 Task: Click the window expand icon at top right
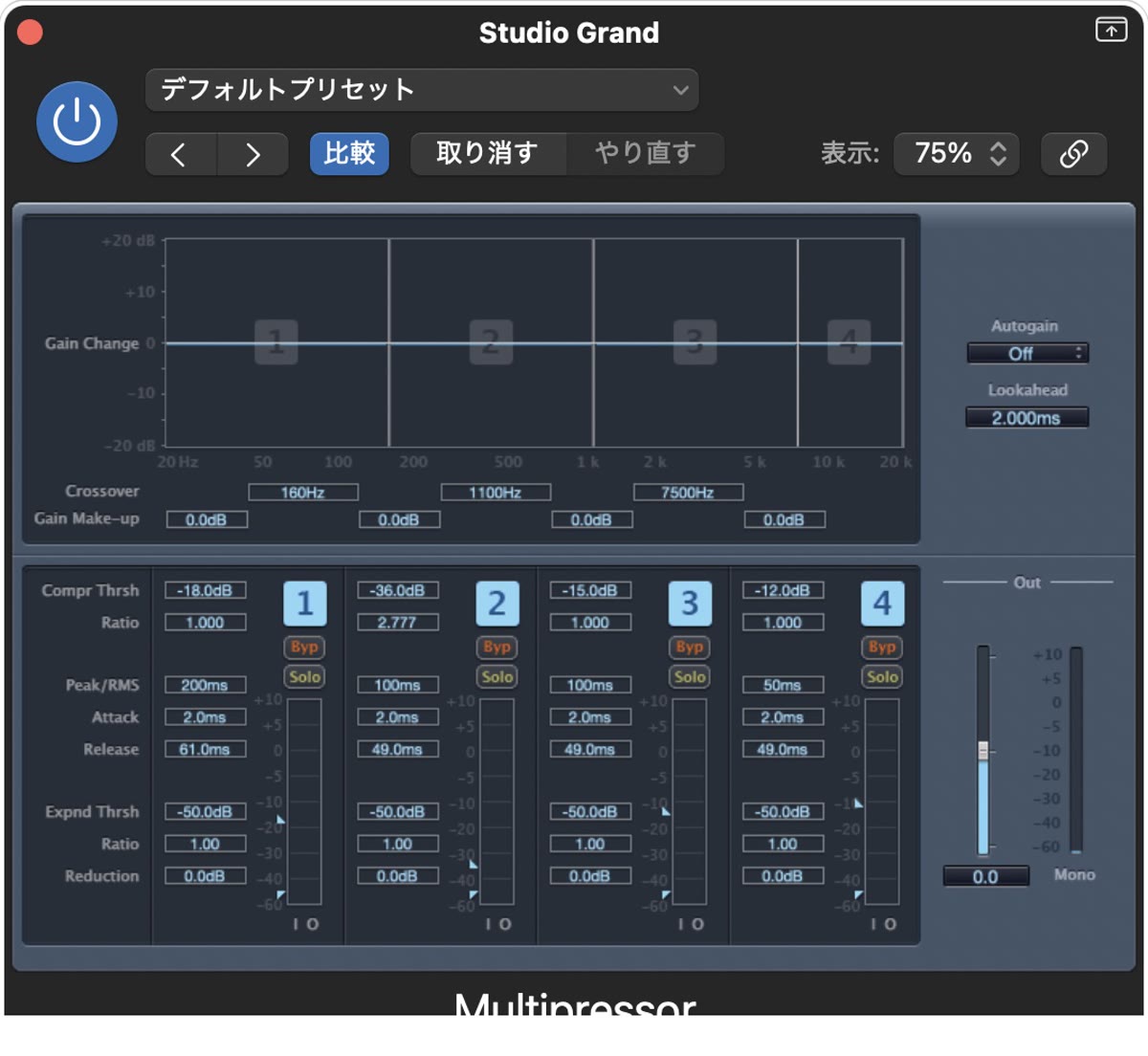pyautogui.click(x=1111, y=30)
